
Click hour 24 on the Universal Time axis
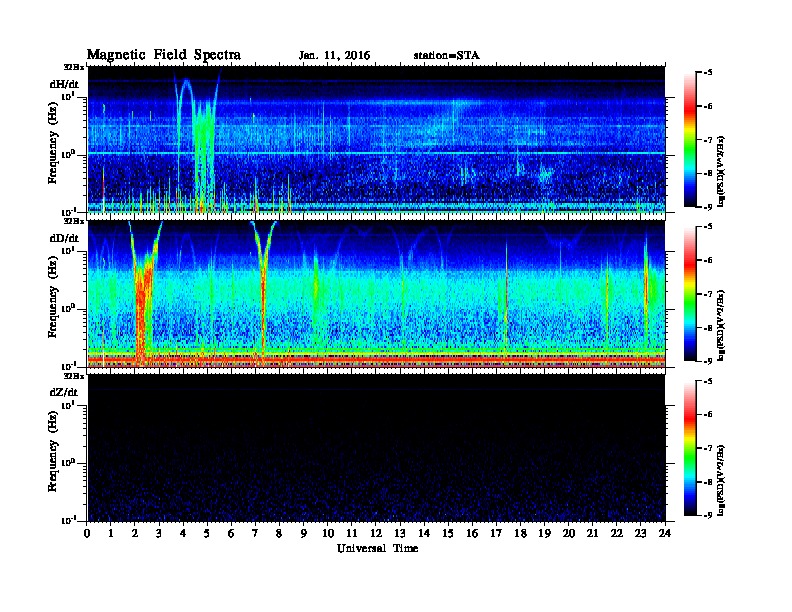point(665,533)
